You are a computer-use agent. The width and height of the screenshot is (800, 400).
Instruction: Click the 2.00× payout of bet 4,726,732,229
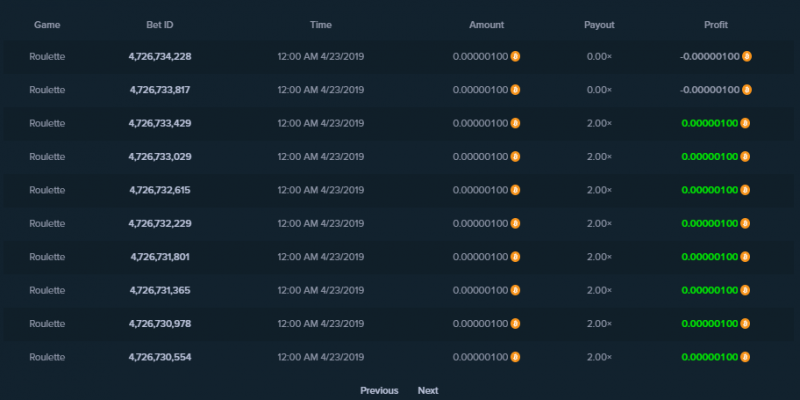599,223
